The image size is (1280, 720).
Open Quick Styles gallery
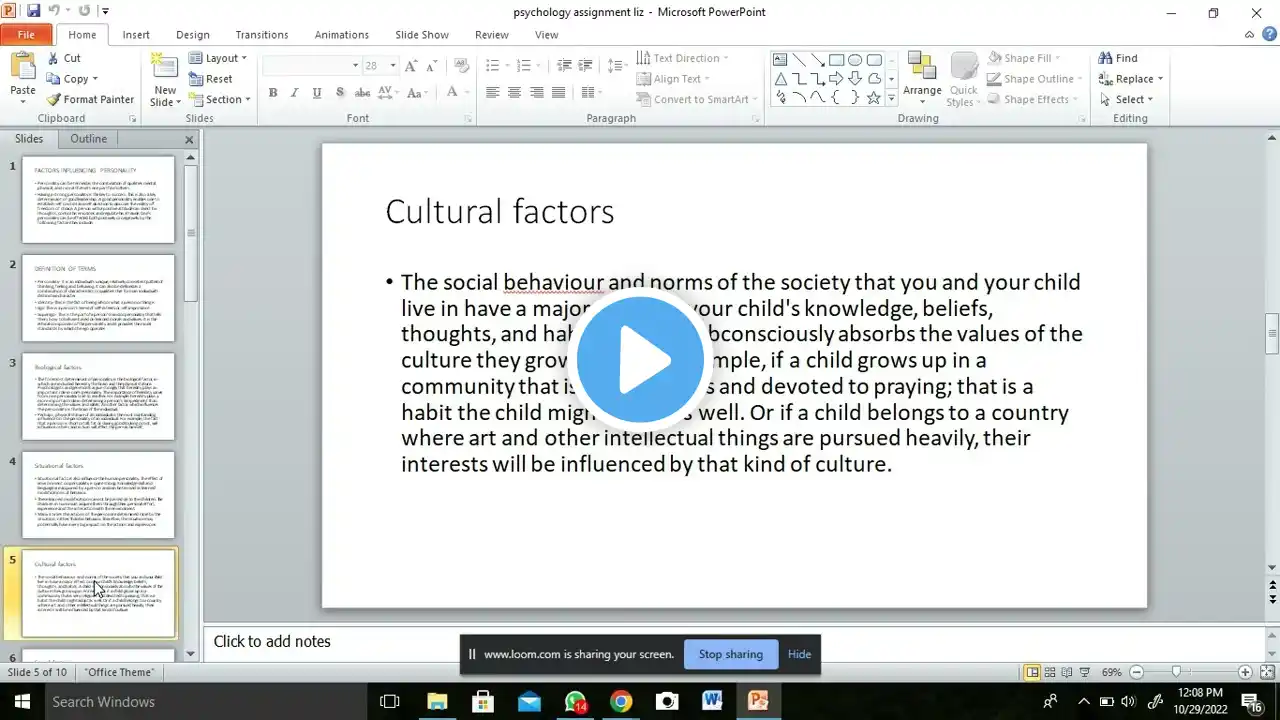963,80
